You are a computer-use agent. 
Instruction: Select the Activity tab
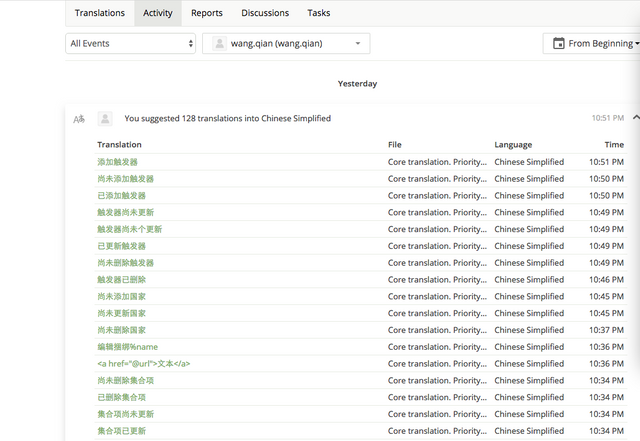click(158, 13)
